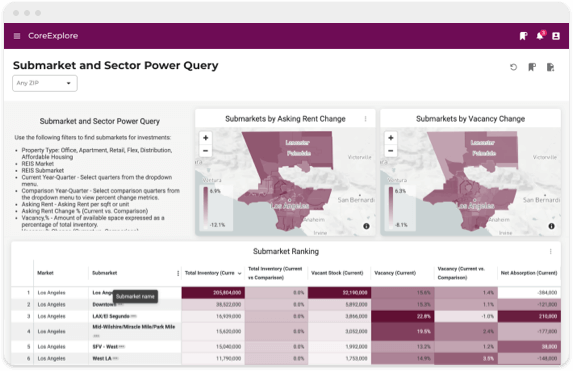This screenshot has width=573, height=371.
Task: Click the bookmark icon in the purple header
Action: (523, 36)
